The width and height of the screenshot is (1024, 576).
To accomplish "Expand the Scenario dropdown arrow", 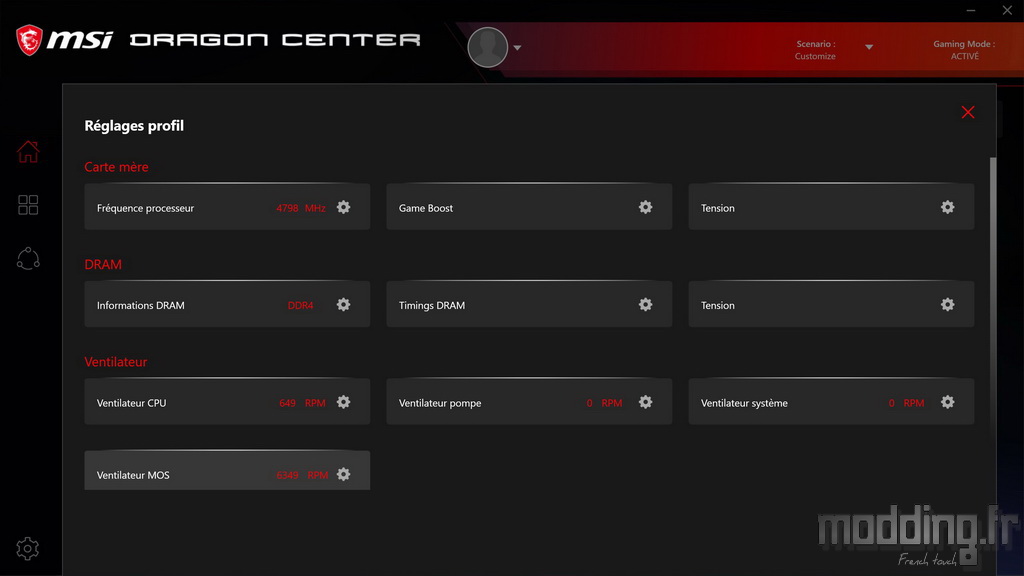I will (869, 47).
